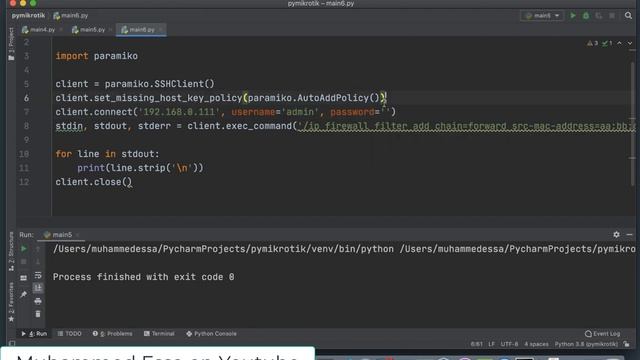Open the Project tool window sidebar button
Image resolution: width=640 pixels, height=360 pixels.
11,44
